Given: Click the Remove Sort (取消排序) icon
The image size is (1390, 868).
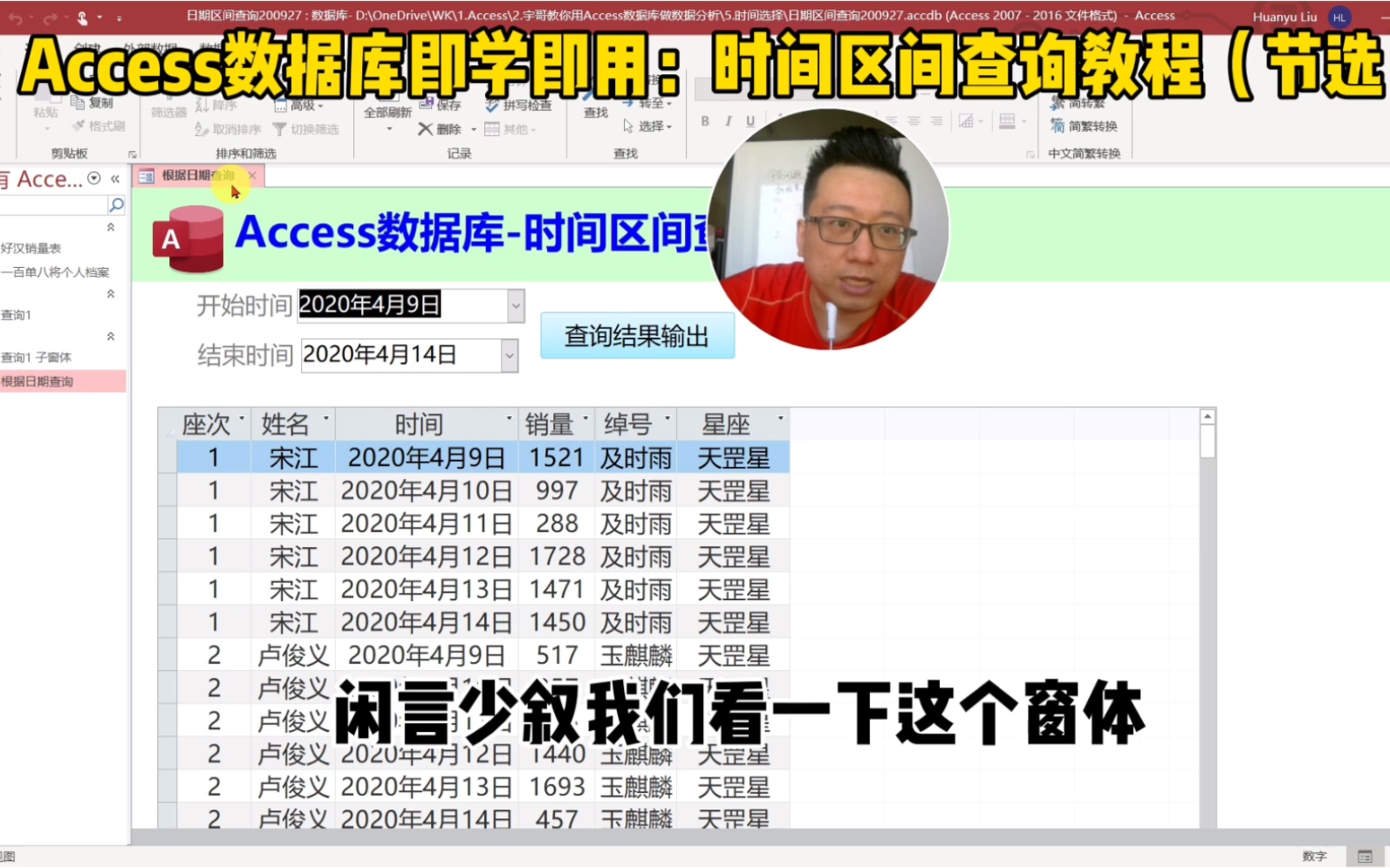Looking at the screenshot, I should (x=202, y=129).
